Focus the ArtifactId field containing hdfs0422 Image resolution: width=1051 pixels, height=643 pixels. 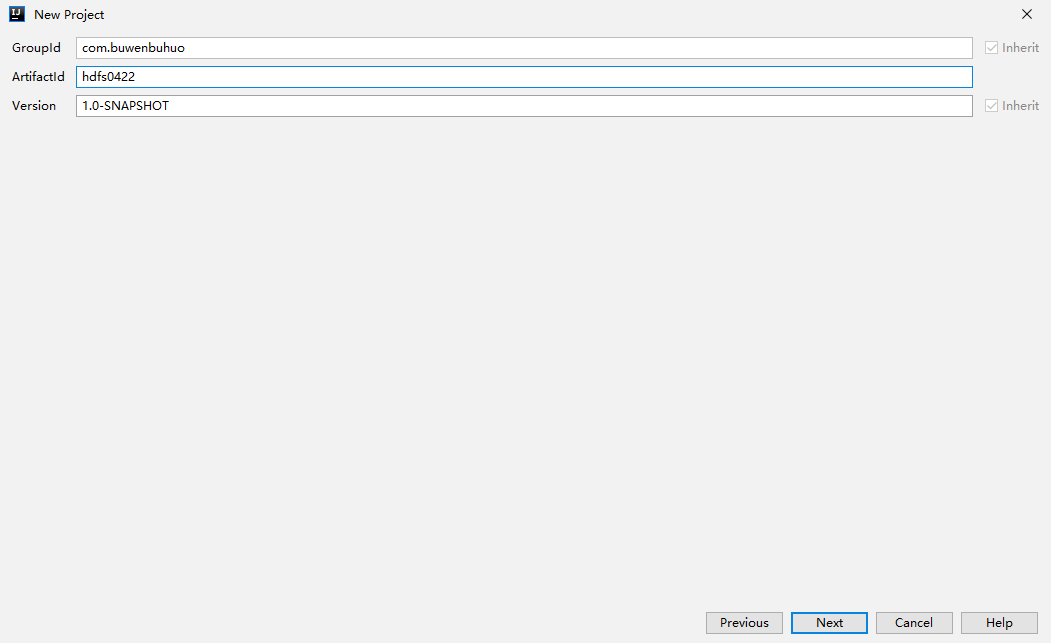[524, 76]
